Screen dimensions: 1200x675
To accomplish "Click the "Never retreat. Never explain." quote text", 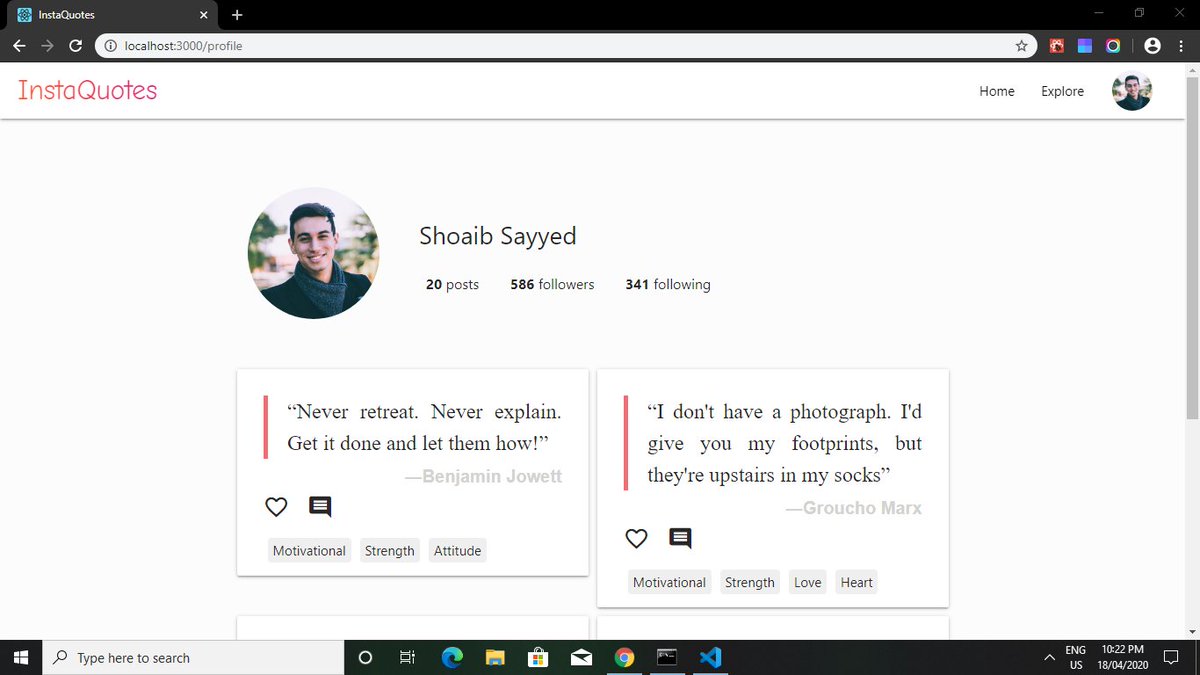I will [424, 427].
